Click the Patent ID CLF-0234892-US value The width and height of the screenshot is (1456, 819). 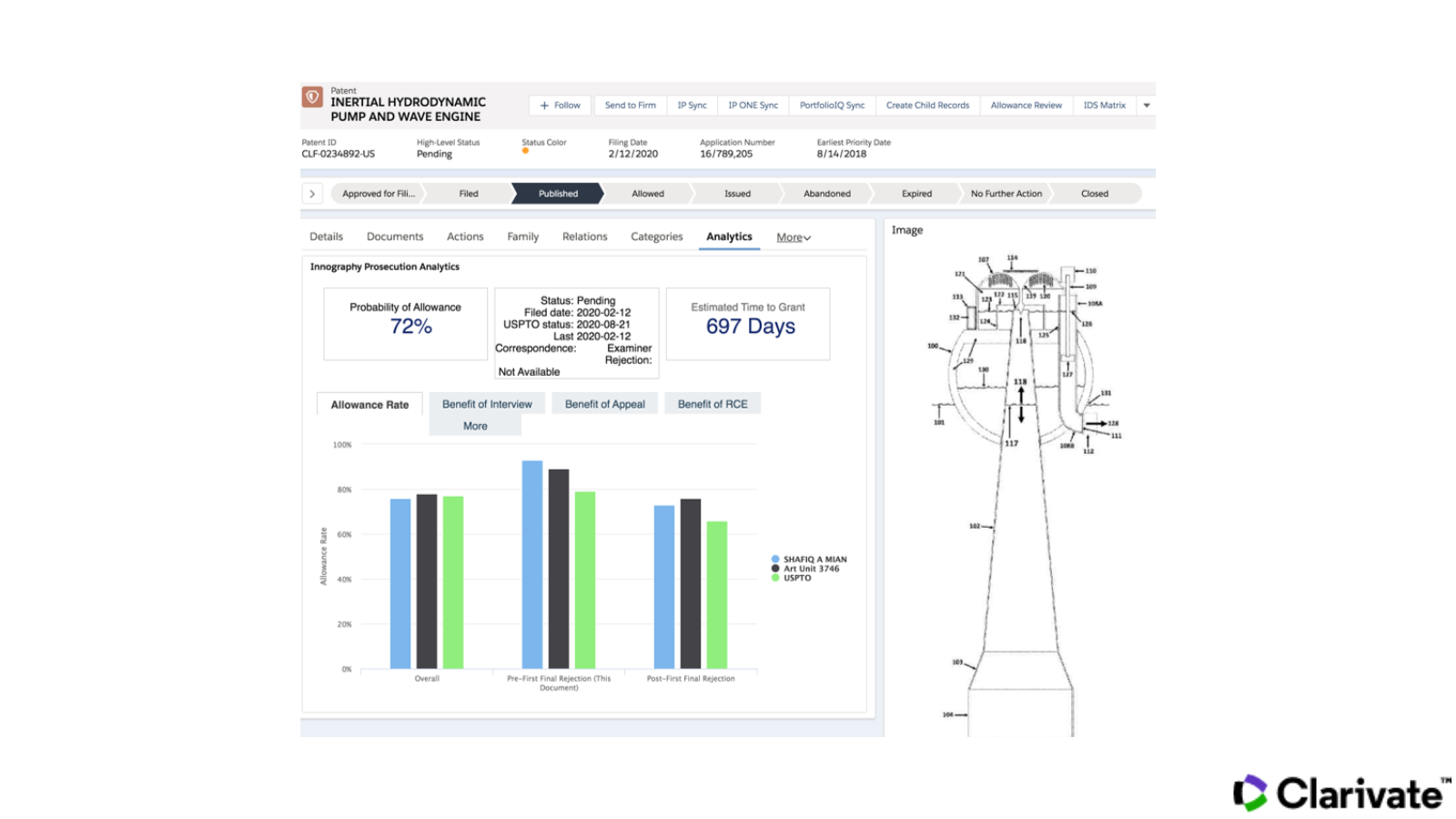point(338,154)
